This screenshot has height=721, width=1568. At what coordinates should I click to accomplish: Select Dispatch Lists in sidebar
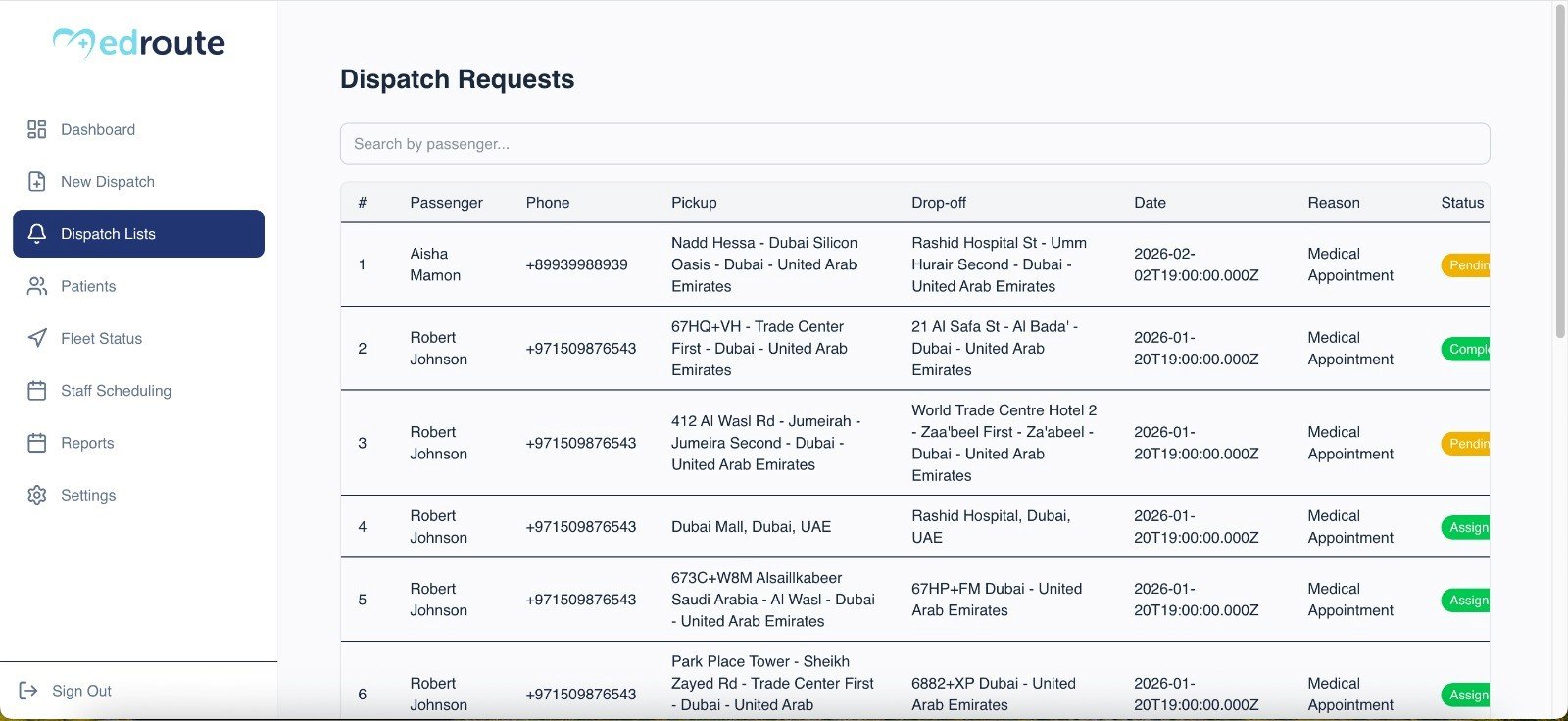tap(138, 233)
